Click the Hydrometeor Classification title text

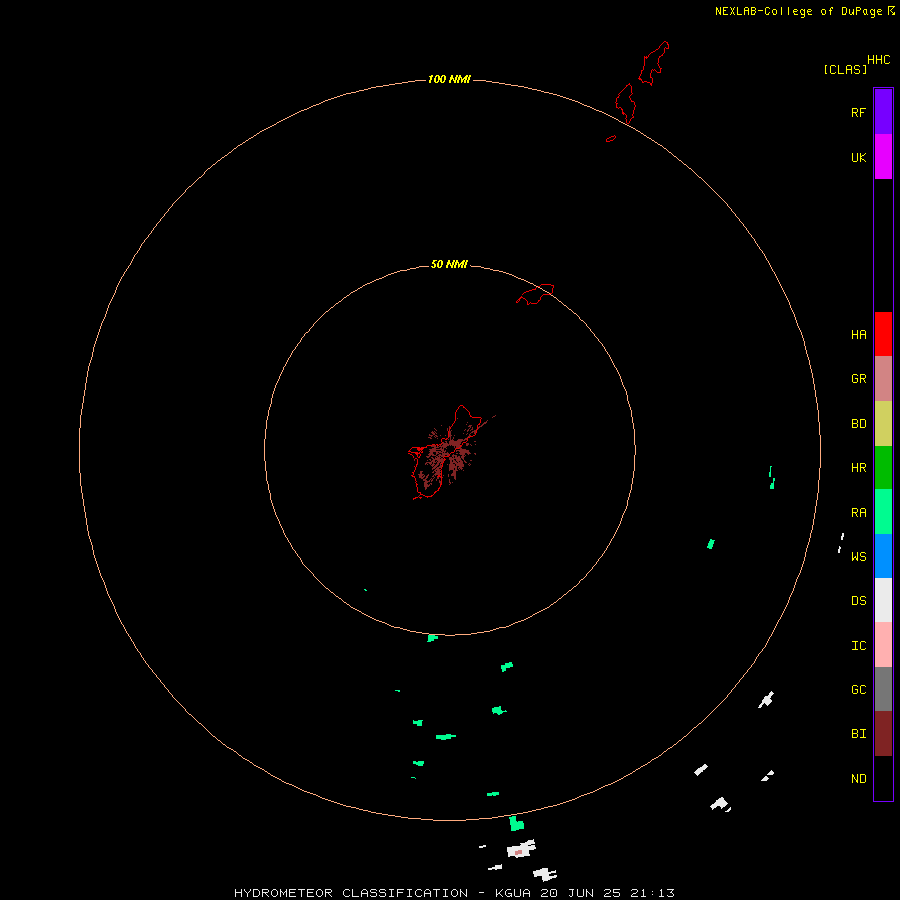coord(351,893)
